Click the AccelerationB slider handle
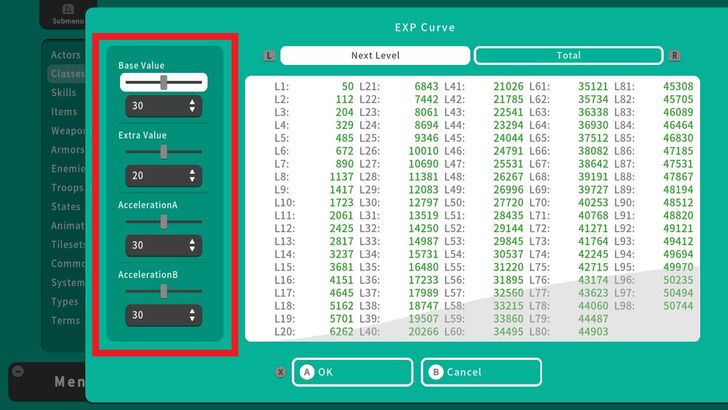Image resolution: width=728 pixels, height=410 pixels. click(x=164, y=290)
